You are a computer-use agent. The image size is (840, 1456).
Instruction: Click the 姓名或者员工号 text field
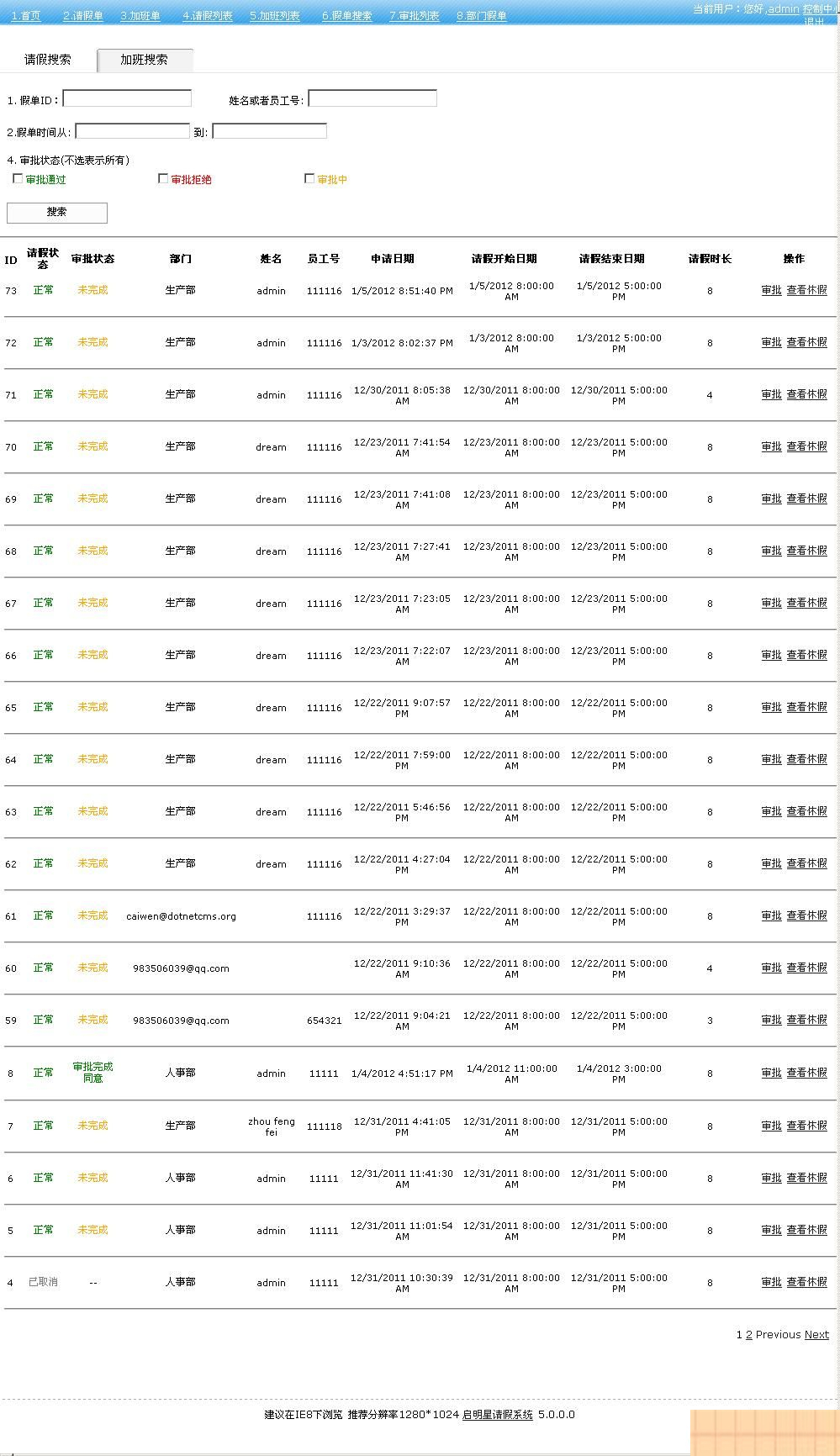click(x=372, y=99)
